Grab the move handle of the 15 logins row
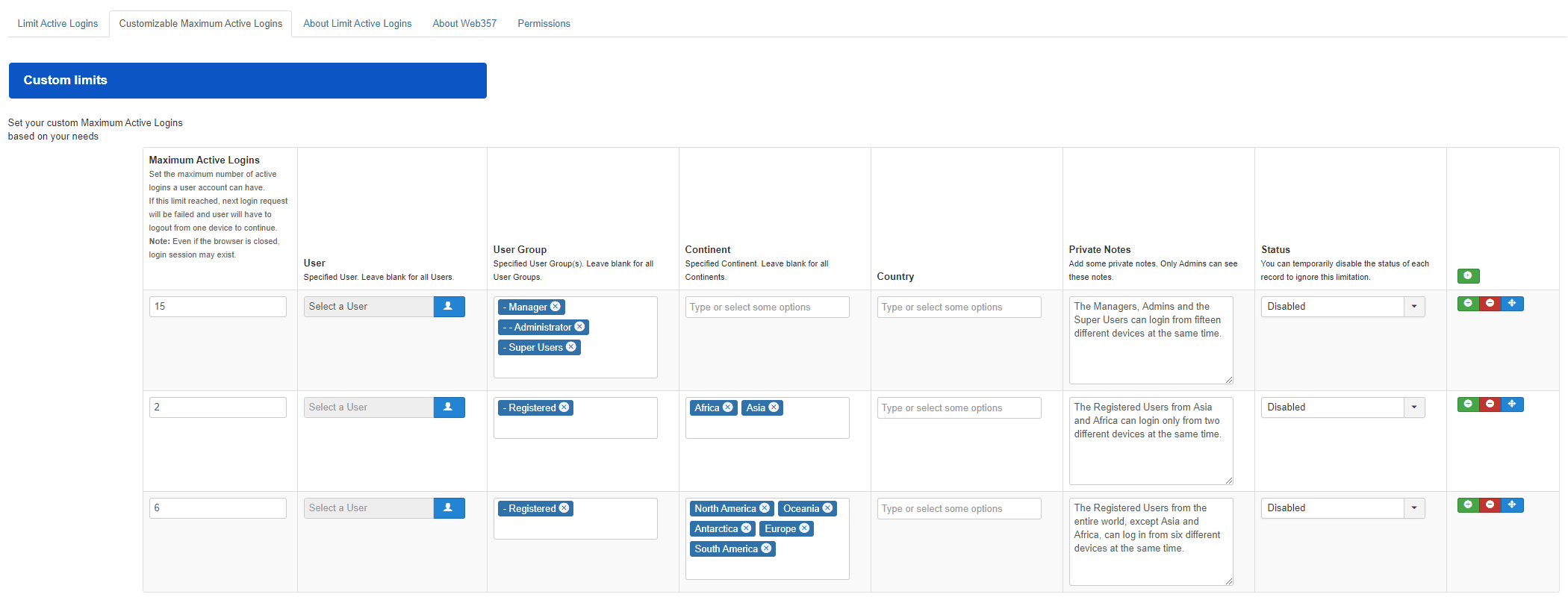Viewport: 1568px width, 606px height. click(x=1512, y=304)
